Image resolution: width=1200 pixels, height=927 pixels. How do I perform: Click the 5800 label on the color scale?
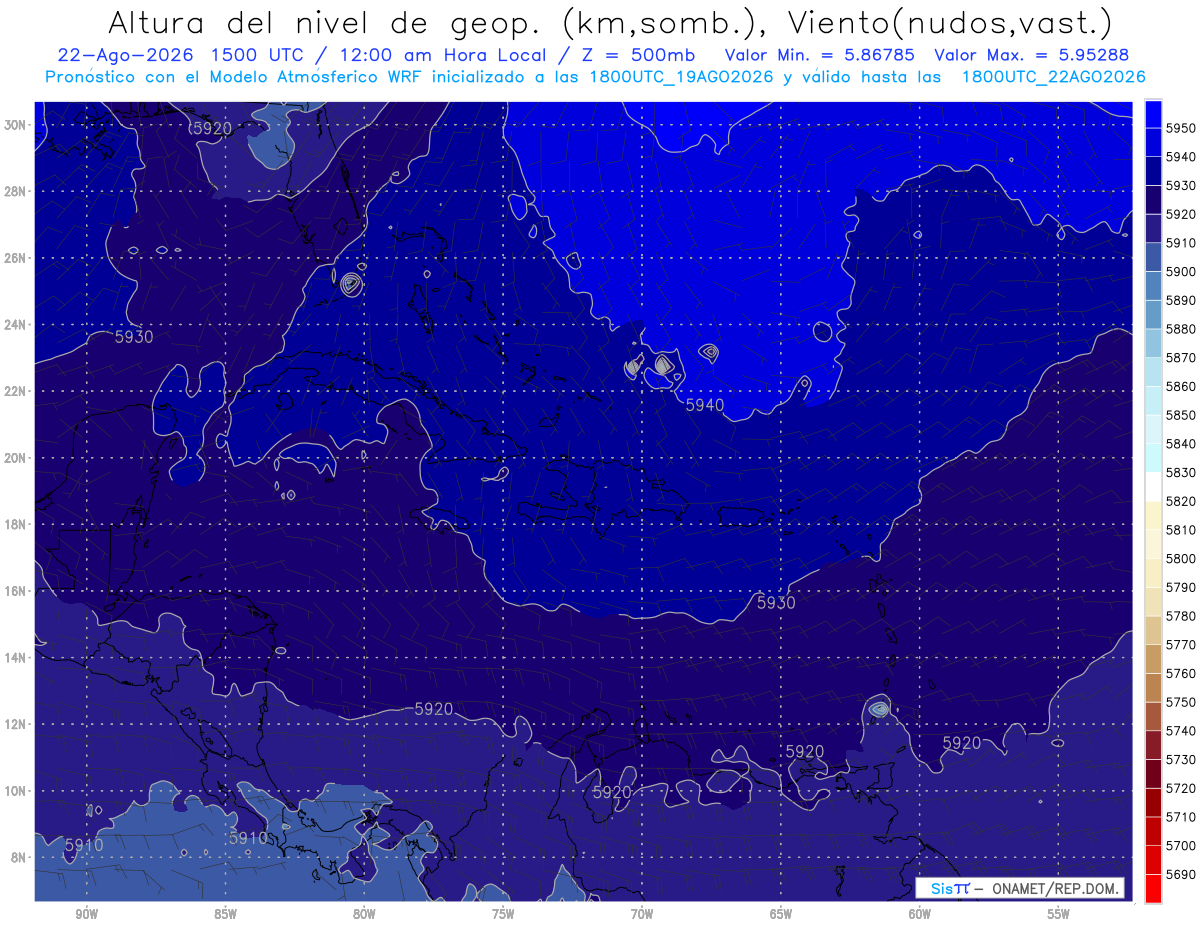click(x=1182, y=558)
